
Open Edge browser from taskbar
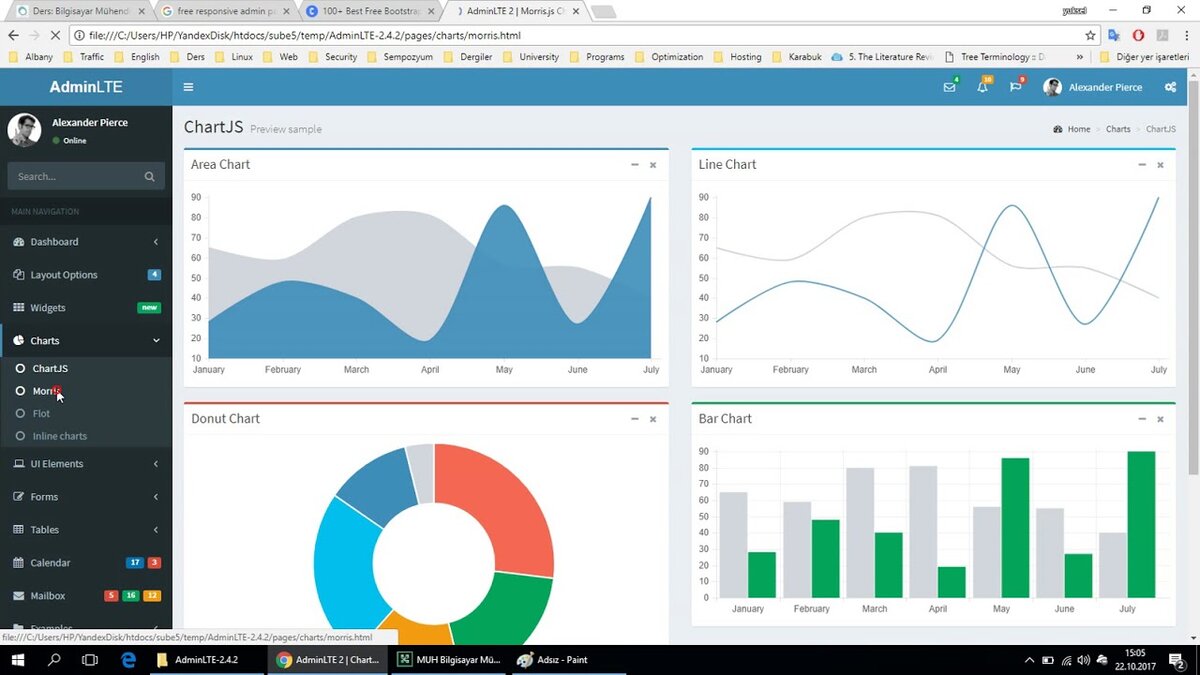pyautogui.click(x=128, y=660)
